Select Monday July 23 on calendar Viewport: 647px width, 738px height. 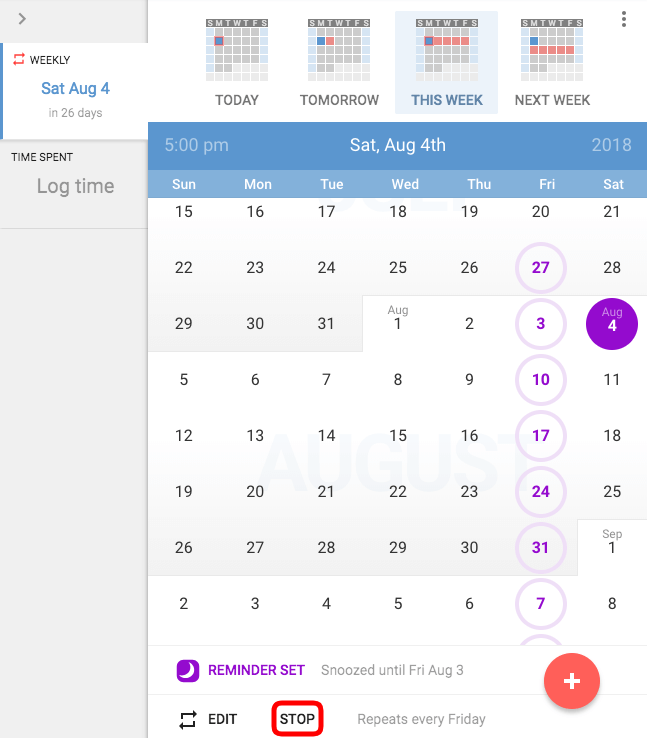pos(255,268)
